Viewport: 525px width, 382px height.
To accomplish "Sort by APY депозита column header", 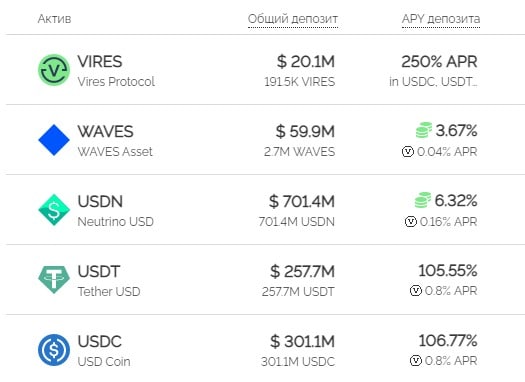I will pyautogui.click(x=441, y=19).
